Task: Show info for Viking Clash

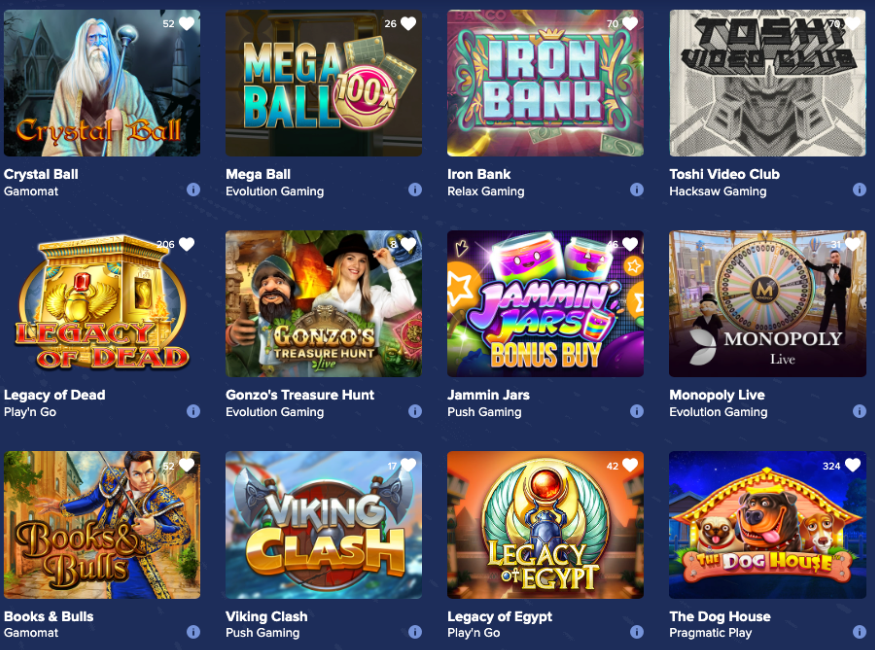Action: coord(415,632)
